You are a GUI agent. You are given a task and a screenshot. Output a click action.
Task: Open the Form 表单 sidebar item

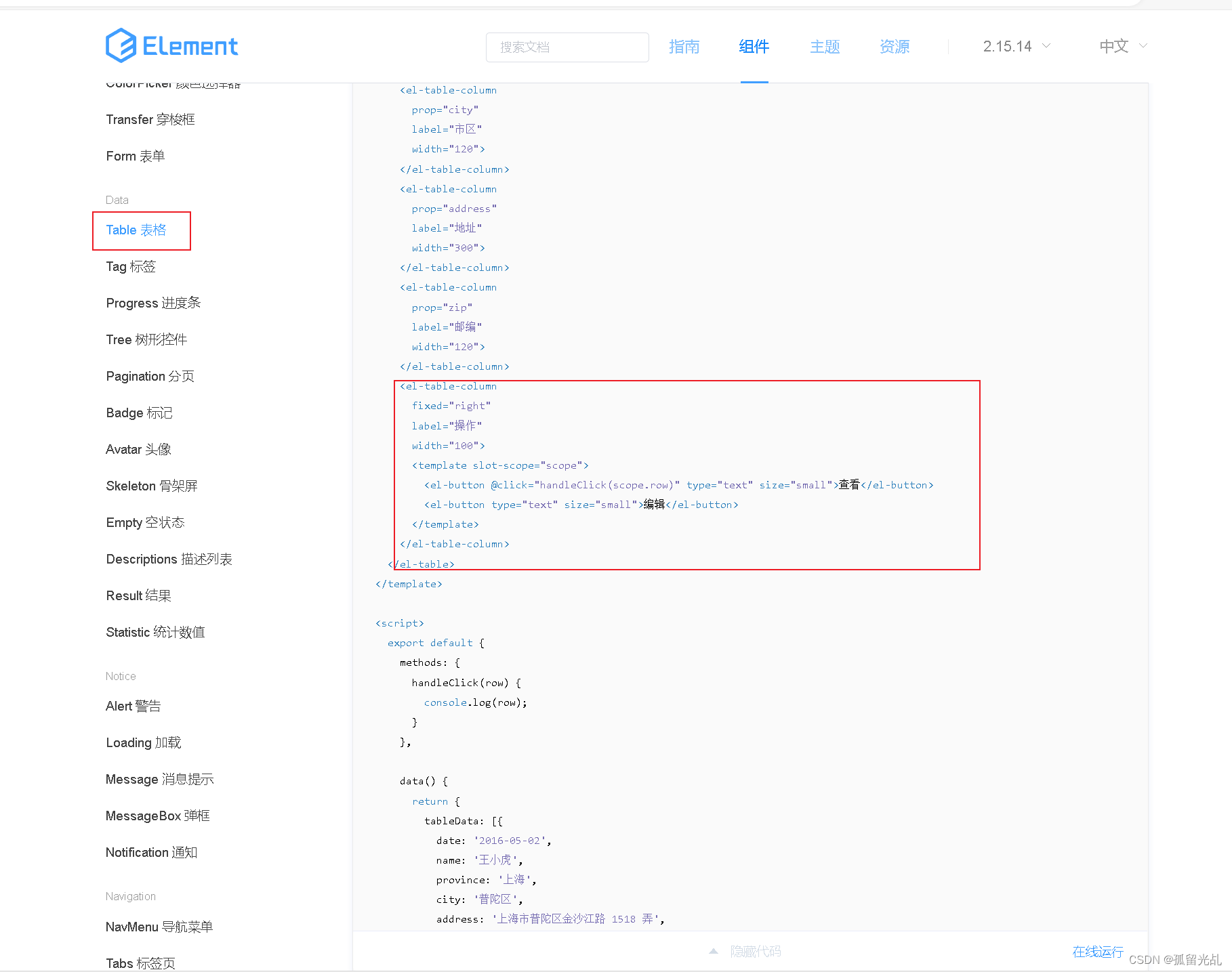[x=136, y=156]
